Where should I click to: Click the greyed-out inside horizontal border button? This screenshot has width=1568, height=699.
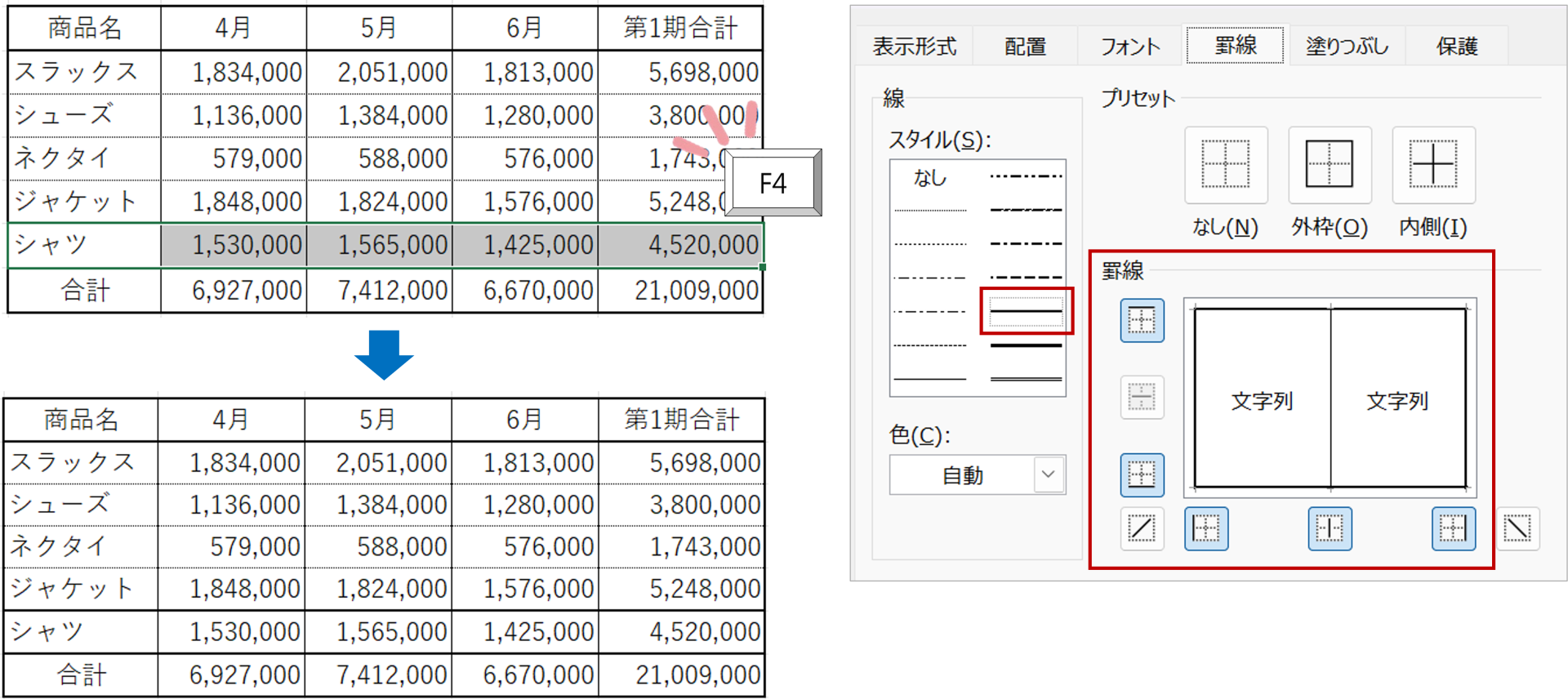(1142, 398)
